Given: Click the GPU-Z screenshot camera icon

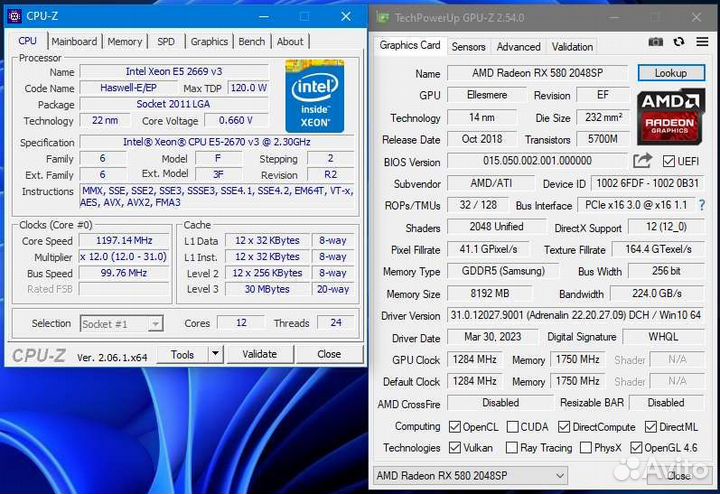Looking at the screenshot, I should point(655,42).
